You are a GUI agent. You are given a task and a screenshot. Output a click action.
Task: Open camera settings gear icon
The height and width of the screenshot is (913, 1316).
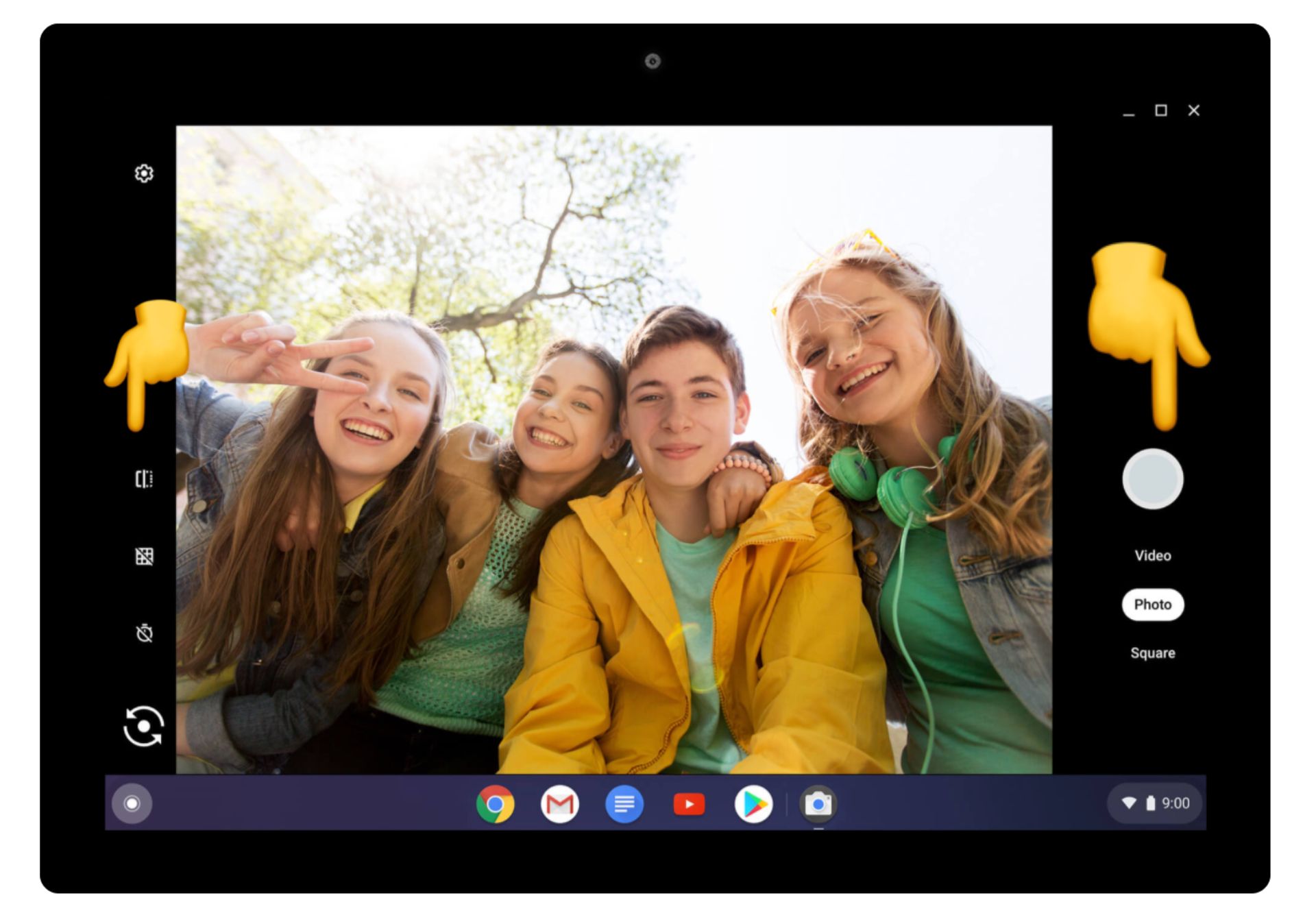click(143, 173)
